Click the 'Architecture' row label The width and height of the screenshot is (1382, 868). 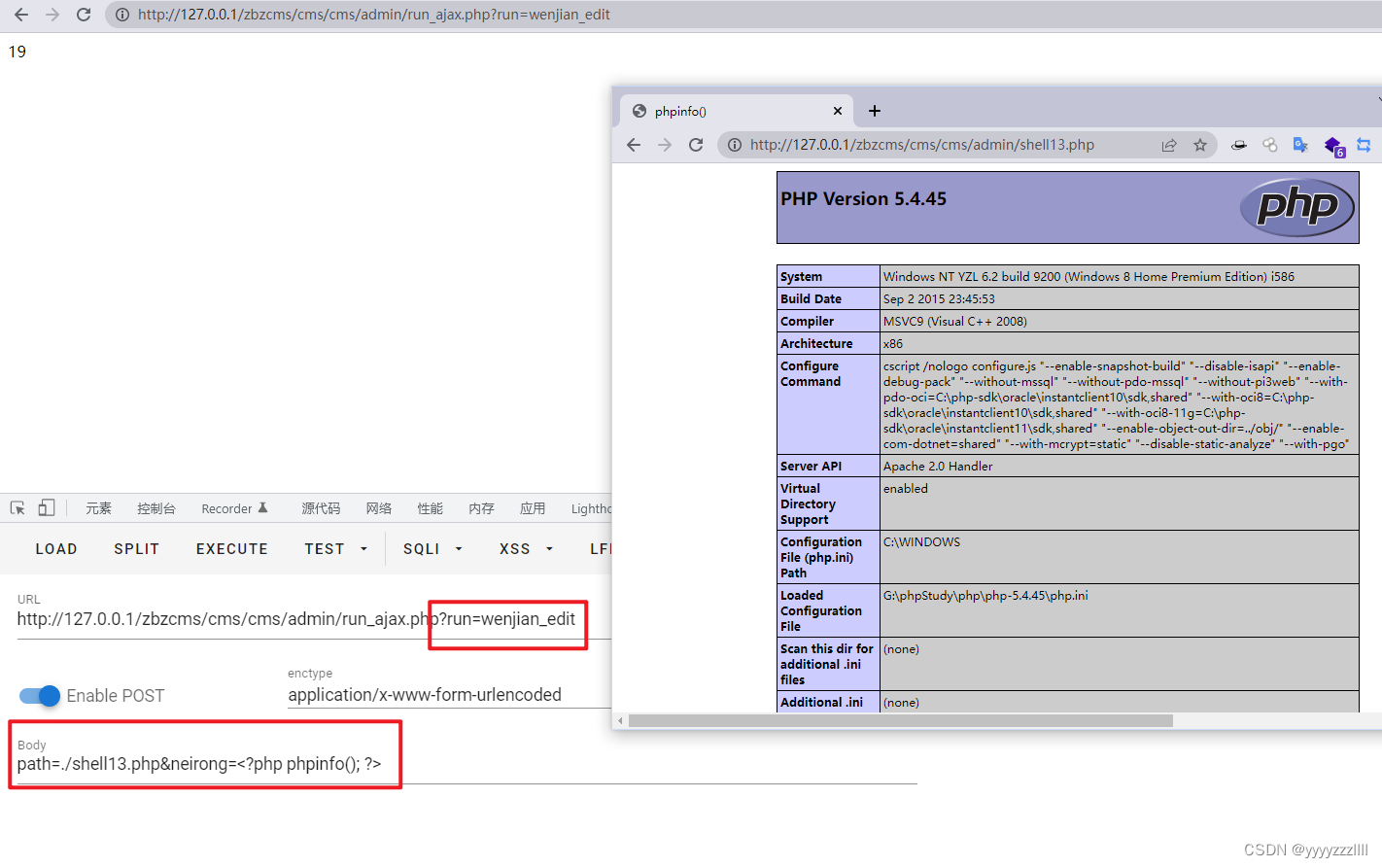tap(816, 344)
